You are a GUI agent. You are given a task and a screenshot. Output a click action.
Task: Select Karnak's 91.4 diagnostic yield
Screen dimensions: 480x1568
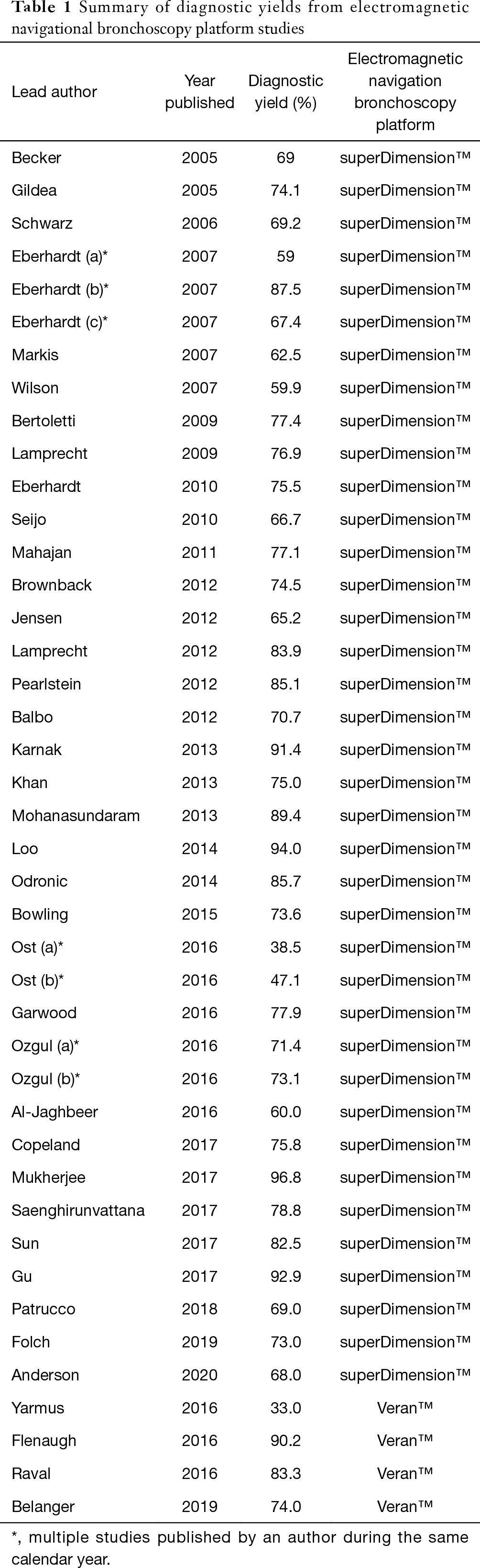tap(285, 750)
